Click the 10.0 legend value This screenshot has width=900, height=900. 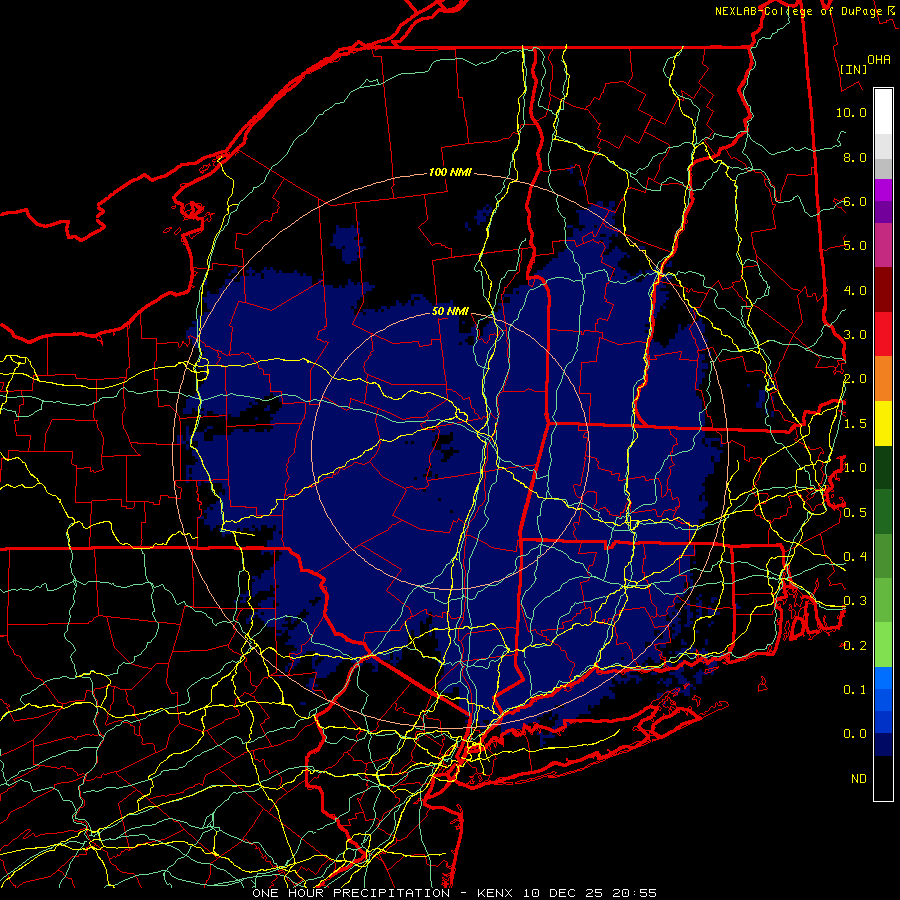(x=851, y=112)
